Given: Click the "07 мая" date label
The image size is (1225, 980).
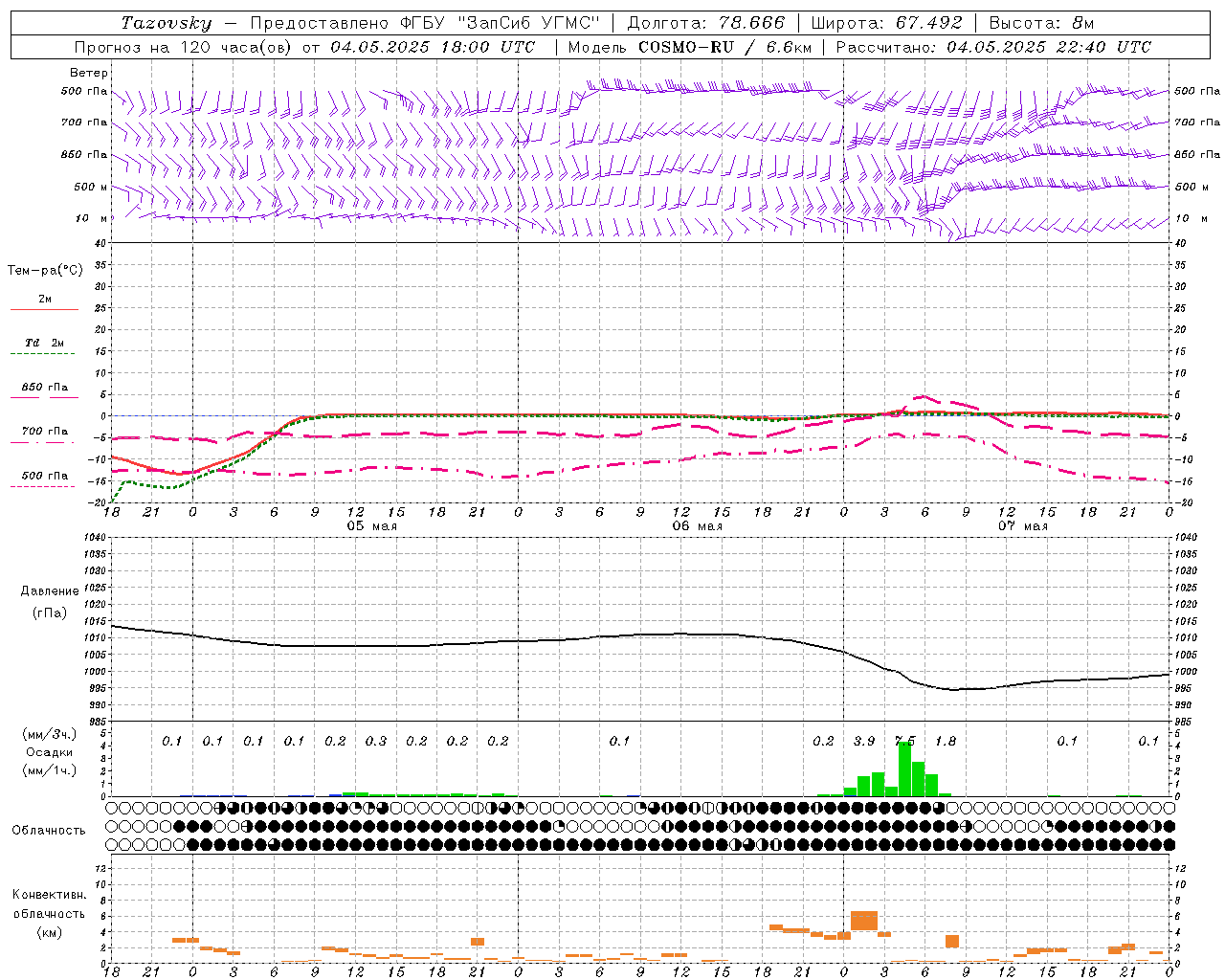Looking at the screenshot, I should point(1022,526).
